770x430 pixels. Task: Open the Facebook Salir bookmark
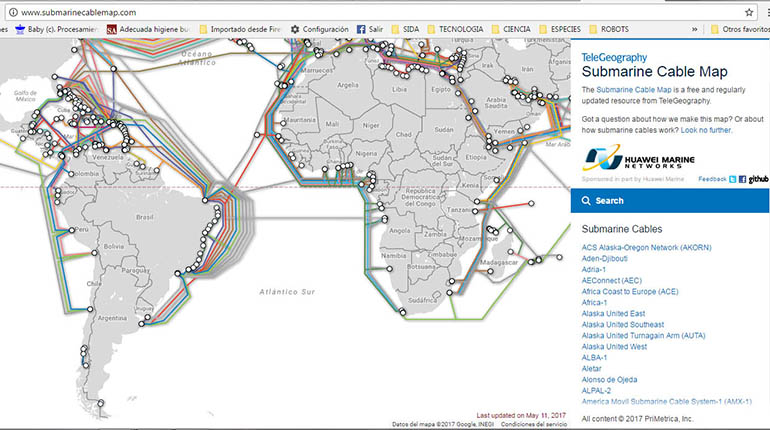(x=370, y=29)
